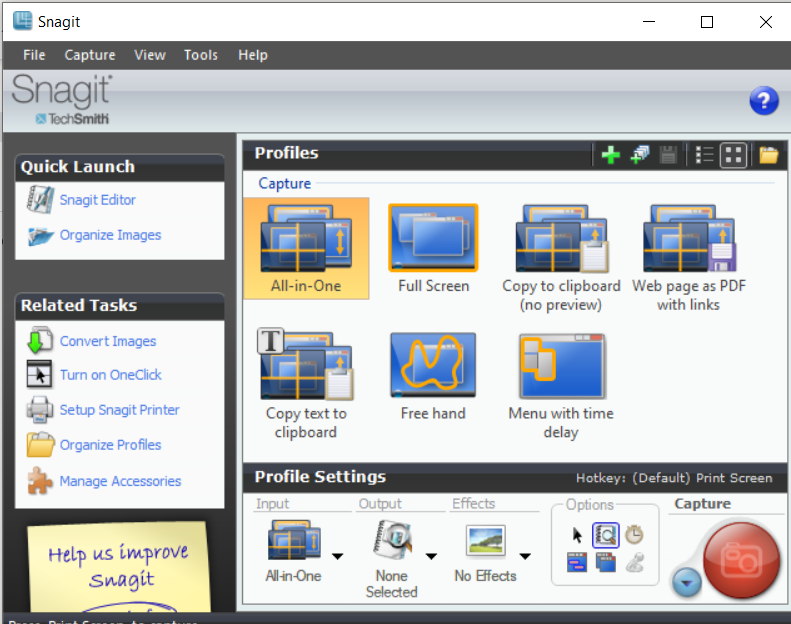
Task: Toggle the include cursor option
Action: [577, 535]
